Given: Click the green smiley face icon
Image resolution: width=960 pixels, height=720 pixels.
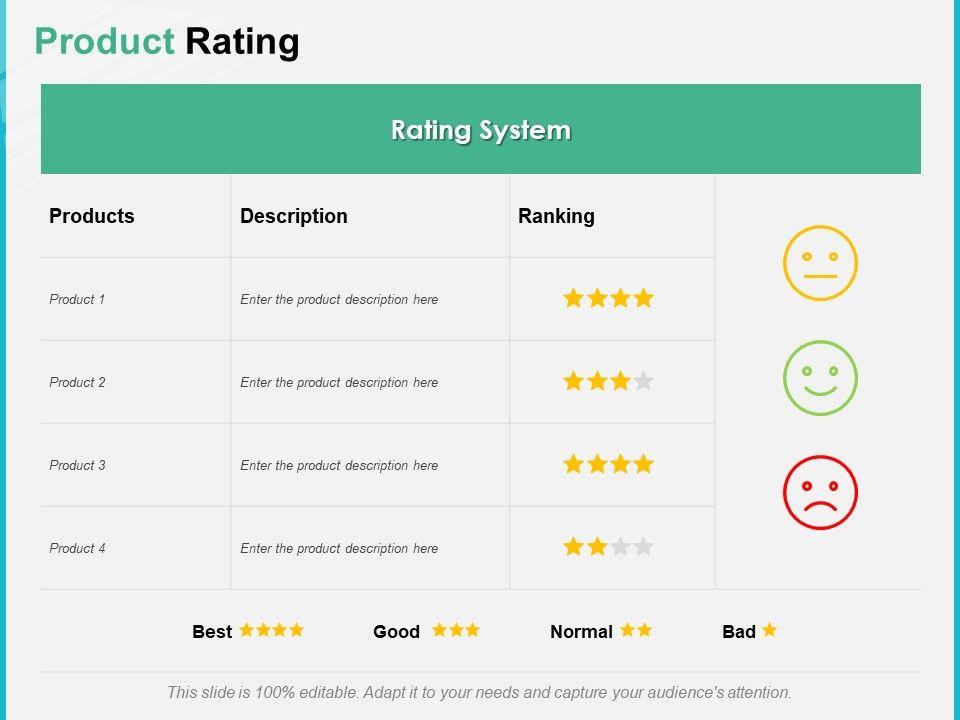Looking at the screenshot, I should point(820,378).
